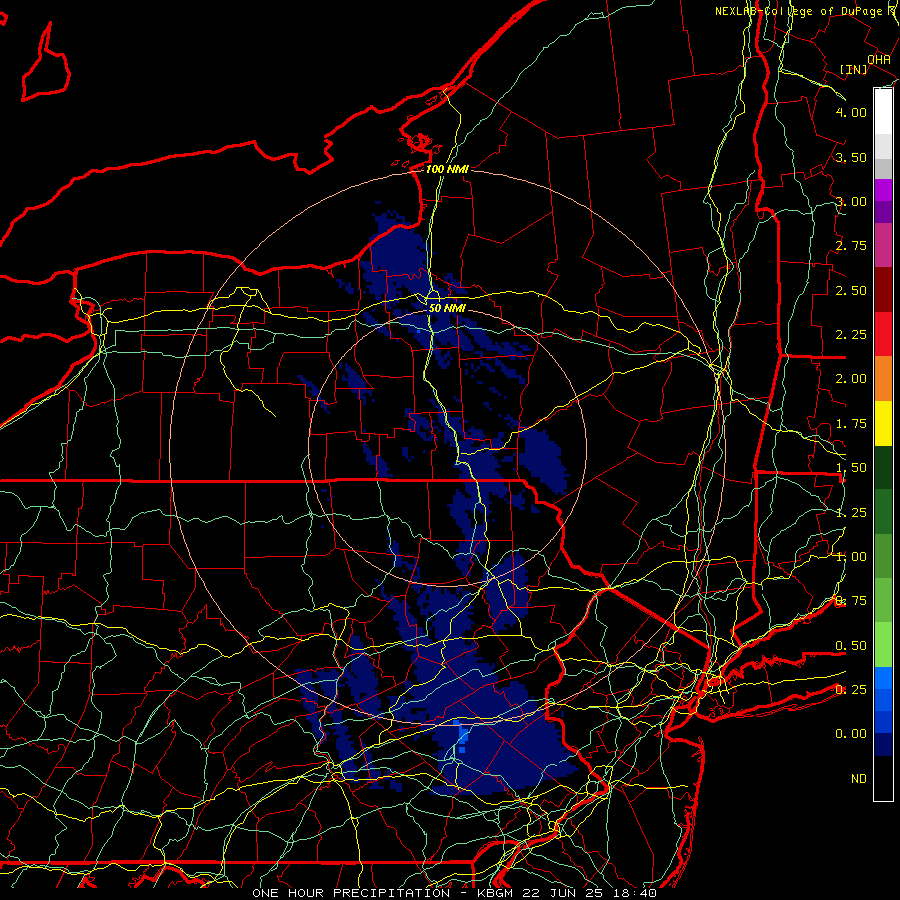Select the bright magenta swatch near 3.00

point(883,191)
